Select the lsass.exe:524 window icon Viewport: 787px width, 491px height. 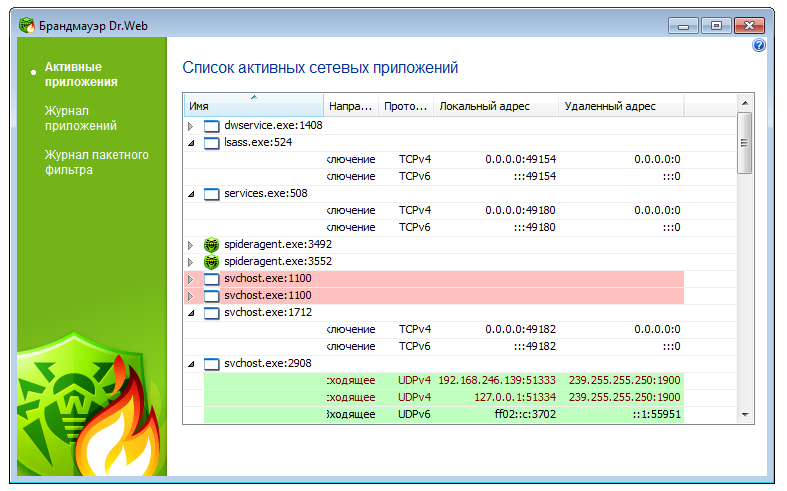pos(211,143)
